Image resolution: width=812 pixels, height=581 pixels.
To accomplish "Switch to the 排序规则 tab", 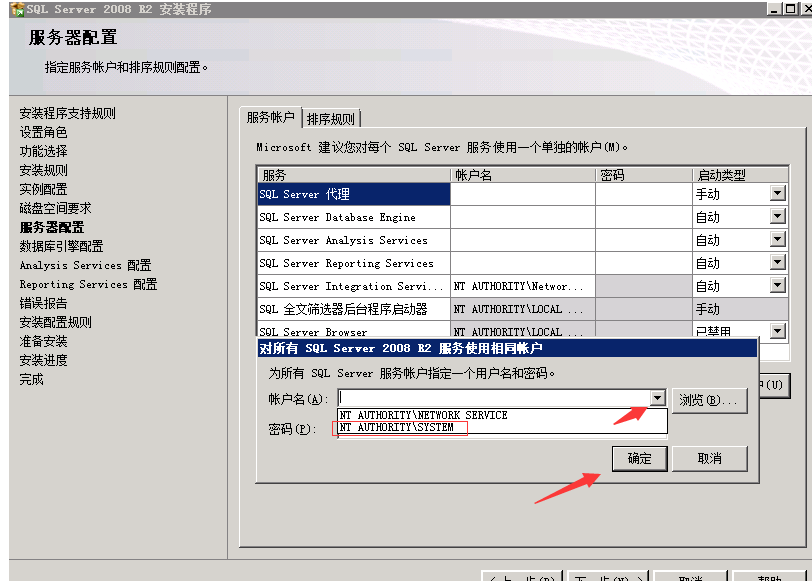I will pos(330,119).
